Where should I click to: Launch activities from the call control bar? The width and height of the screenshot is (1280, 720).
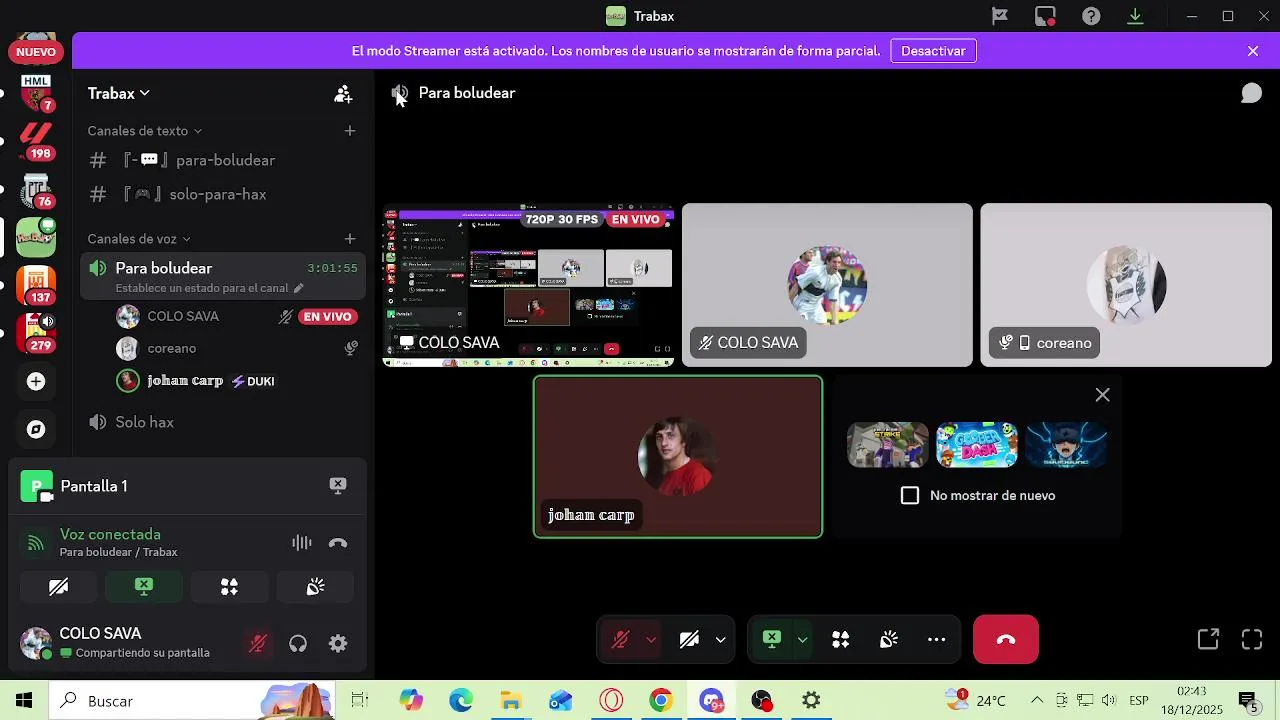841,640
